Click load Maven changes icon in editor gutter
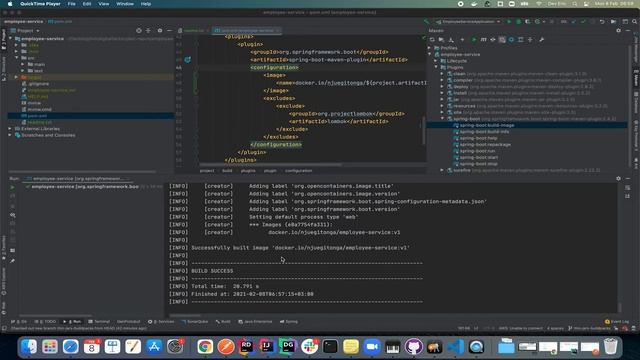 (187, 60)
